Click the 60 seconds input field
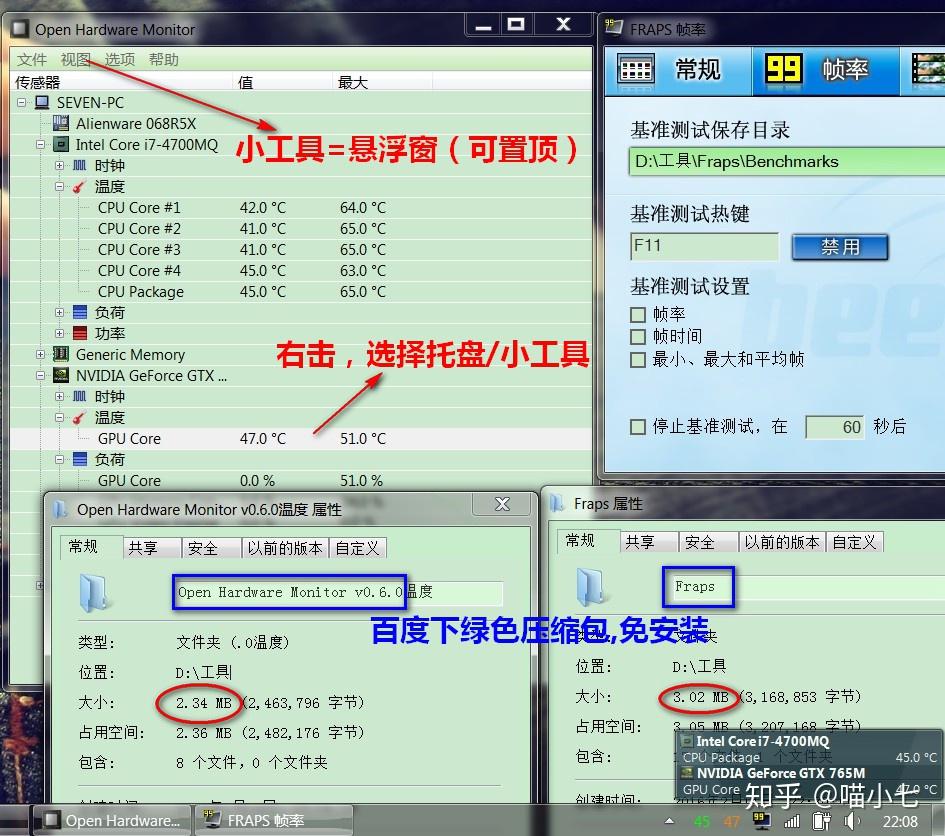 835,427
